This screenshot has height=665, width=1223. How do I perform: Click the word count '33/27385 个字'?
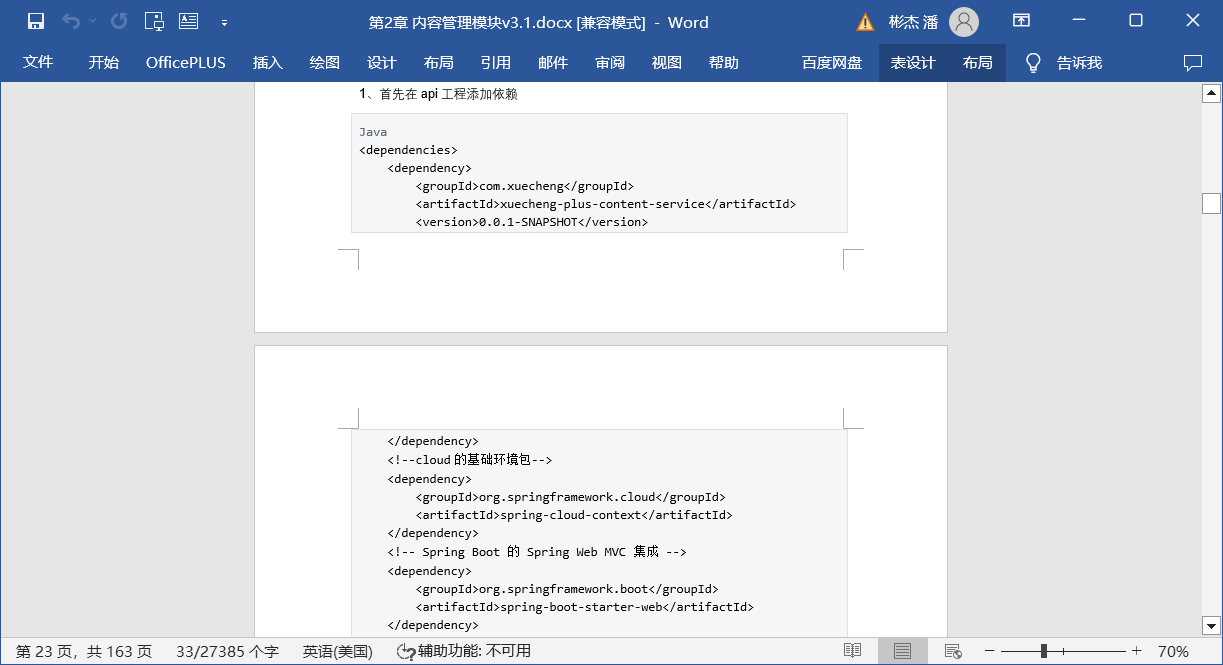[227, 652]
